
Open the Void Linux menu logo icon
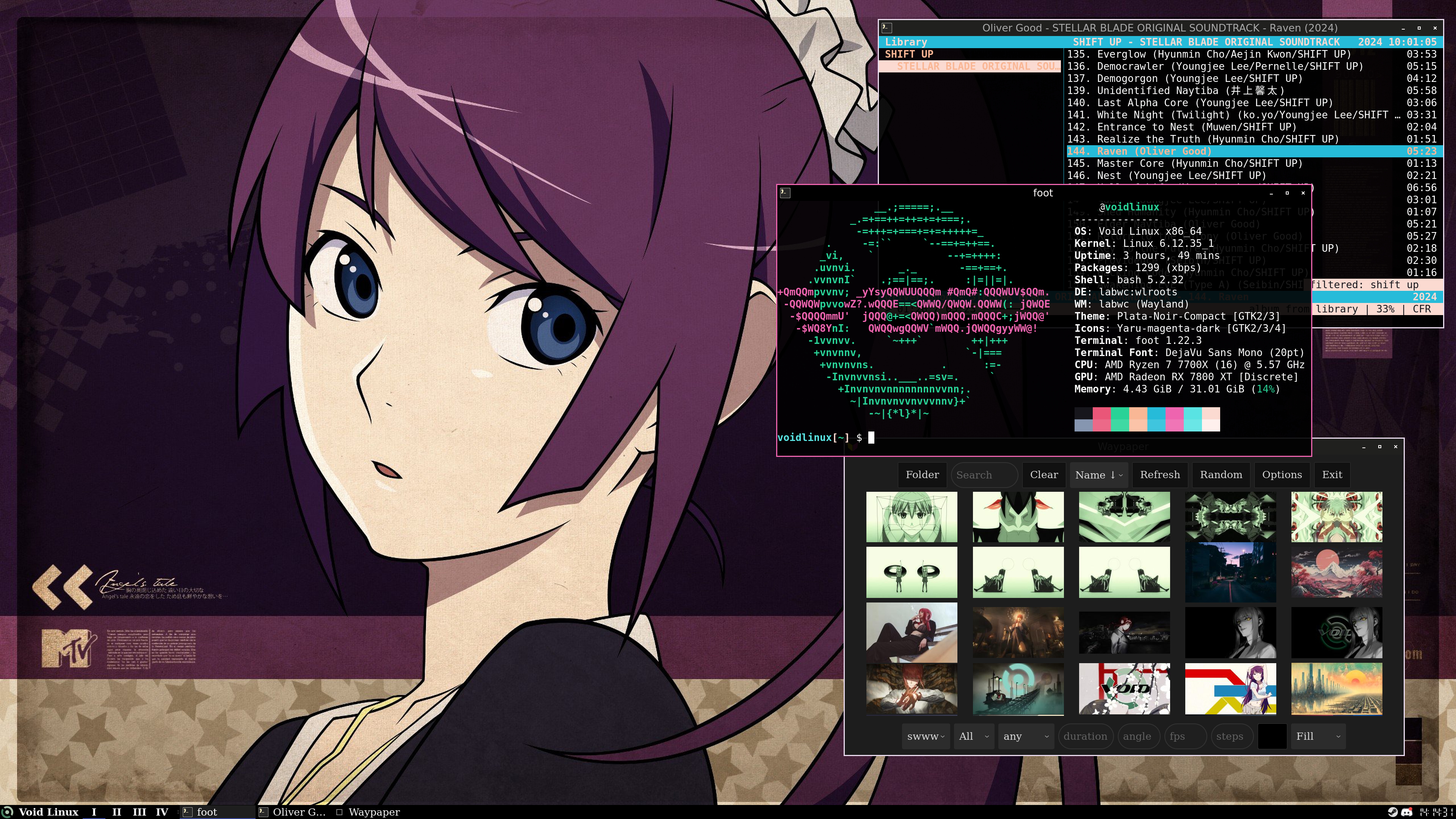point(7,812)
